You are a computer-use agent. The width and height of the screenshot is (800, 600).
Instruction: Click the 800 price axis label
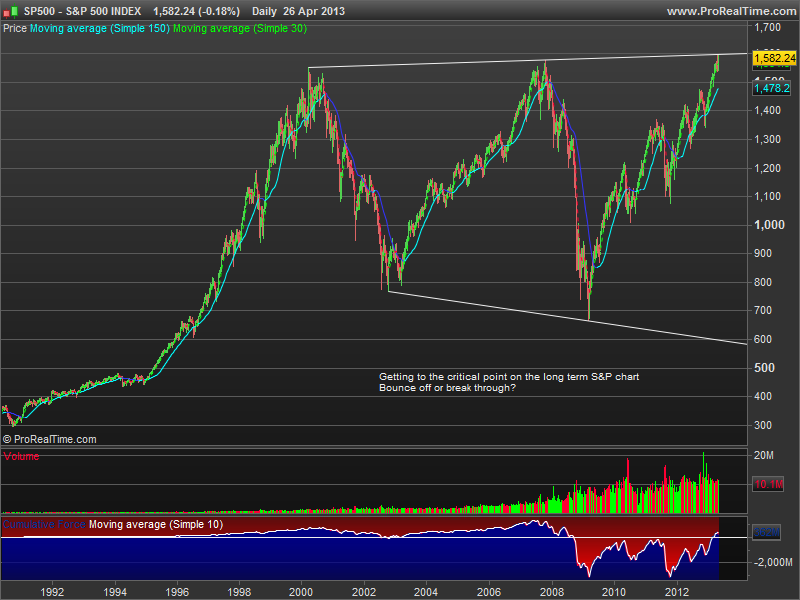pyautogui.click(x=763, y=282)
